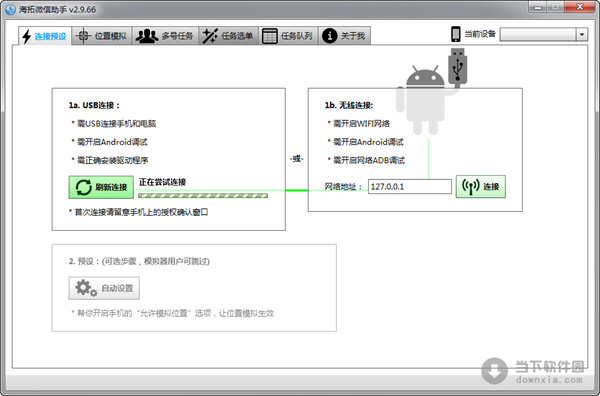The width and height of the screenshot is (600, 396).
Task: Click the USB plug icon
Action: point(457,66)
